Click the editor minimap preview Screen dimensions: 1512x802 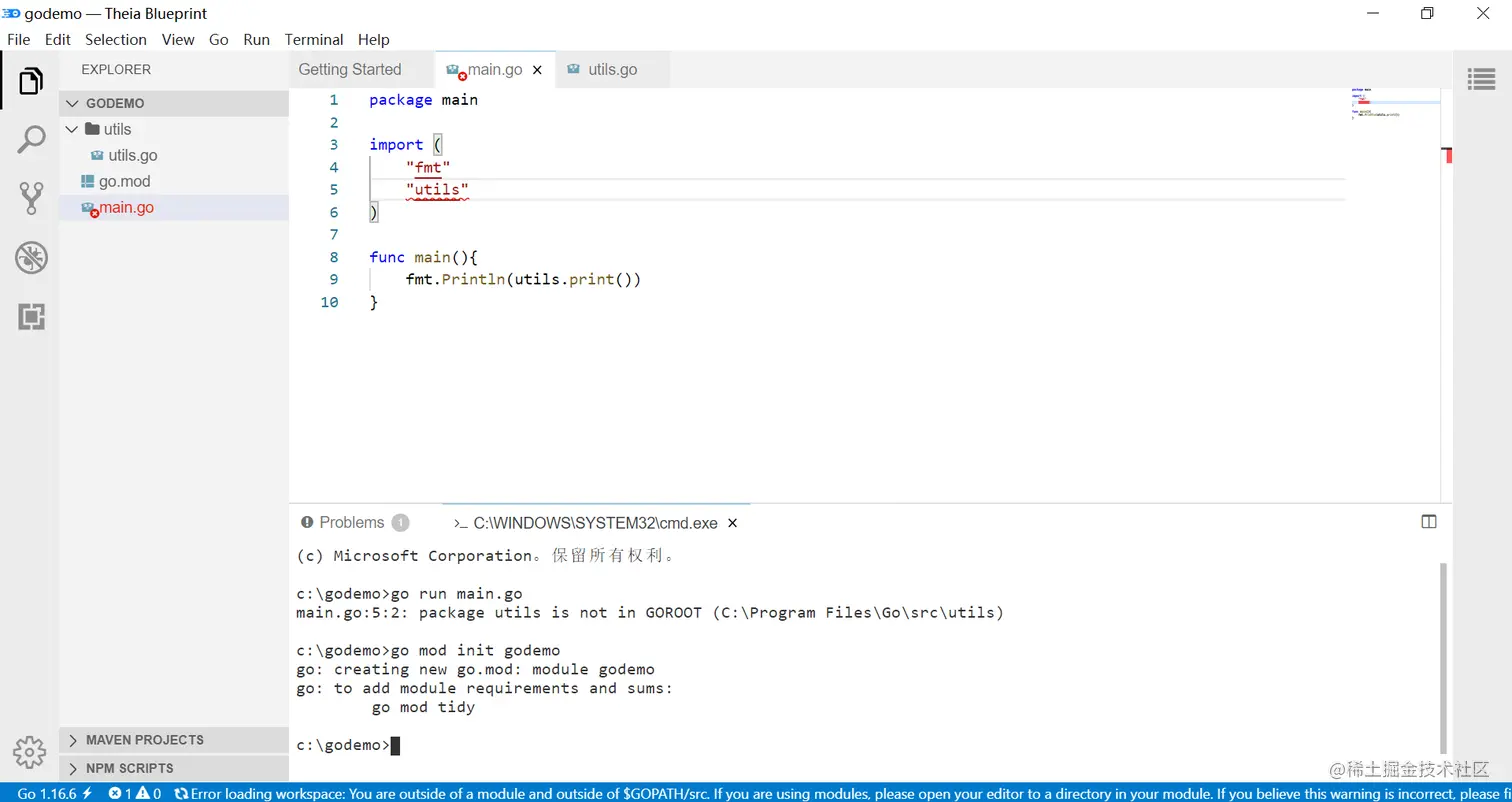tap(1396, 103)
